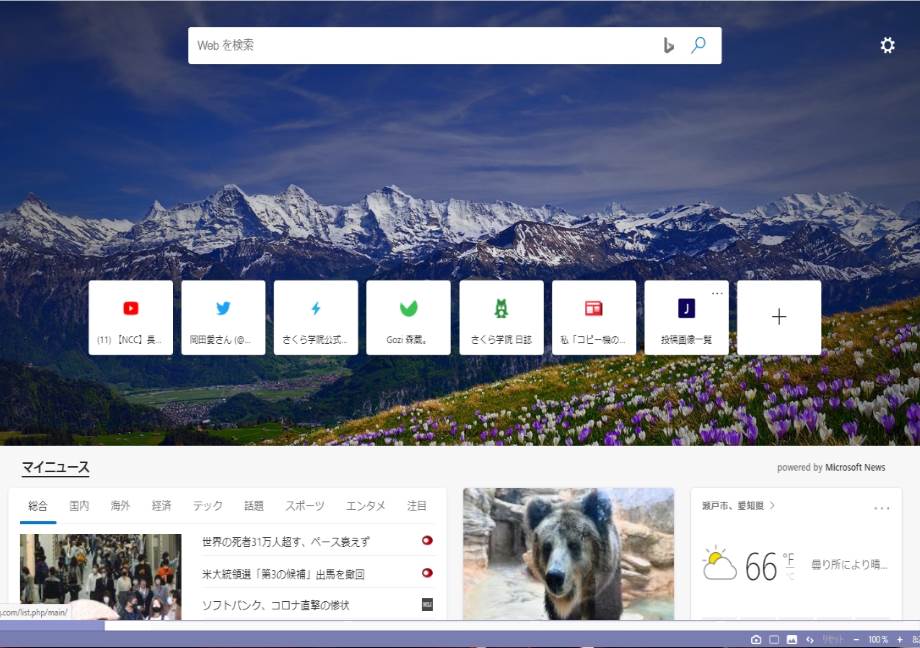Open headline 世界の死者31万人超す

(285, 542)
